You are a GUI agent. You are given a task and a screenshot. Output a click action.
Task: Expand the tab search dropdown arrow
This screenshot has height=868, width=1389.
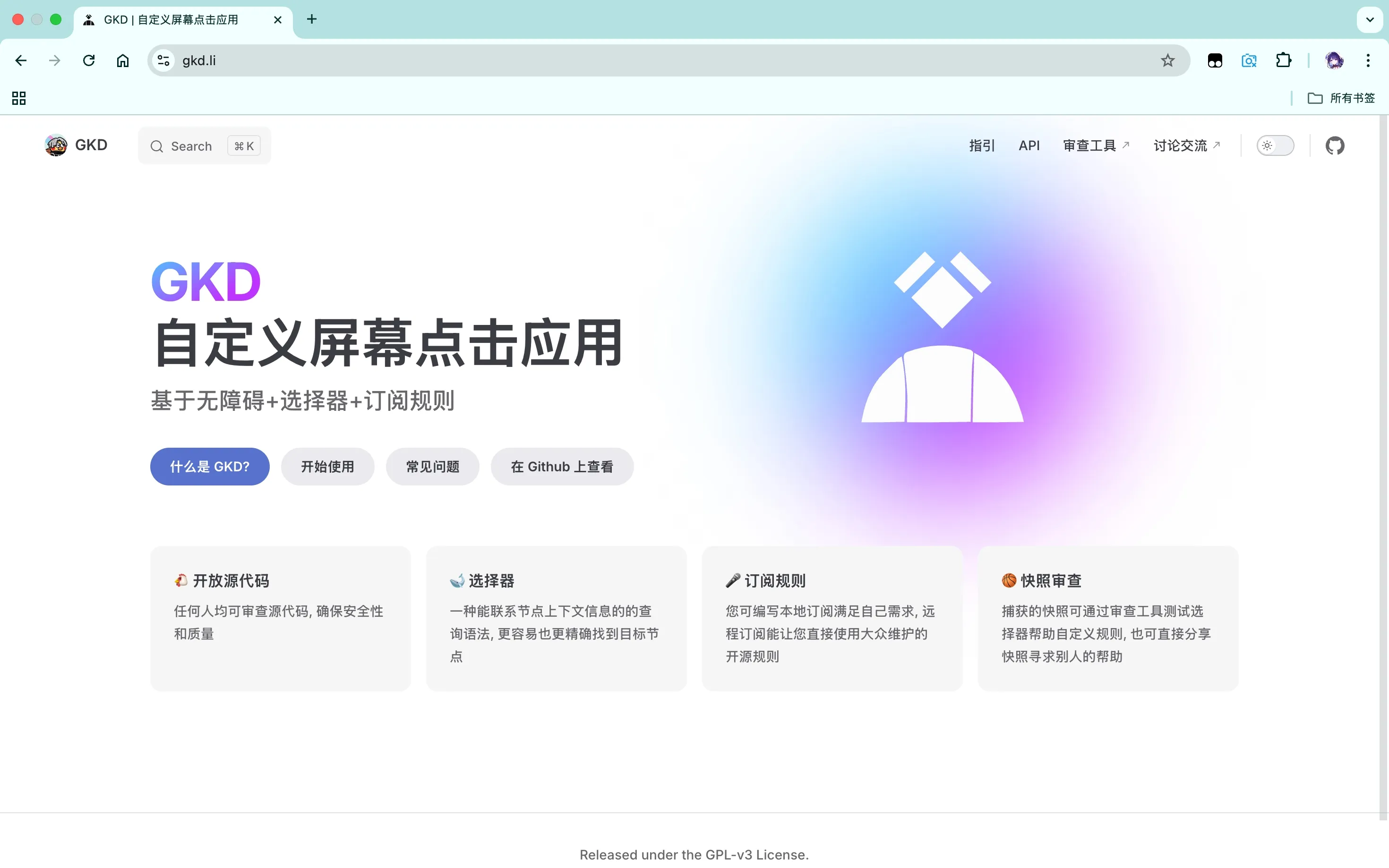pyautogui.click(x=1370, y=19)
